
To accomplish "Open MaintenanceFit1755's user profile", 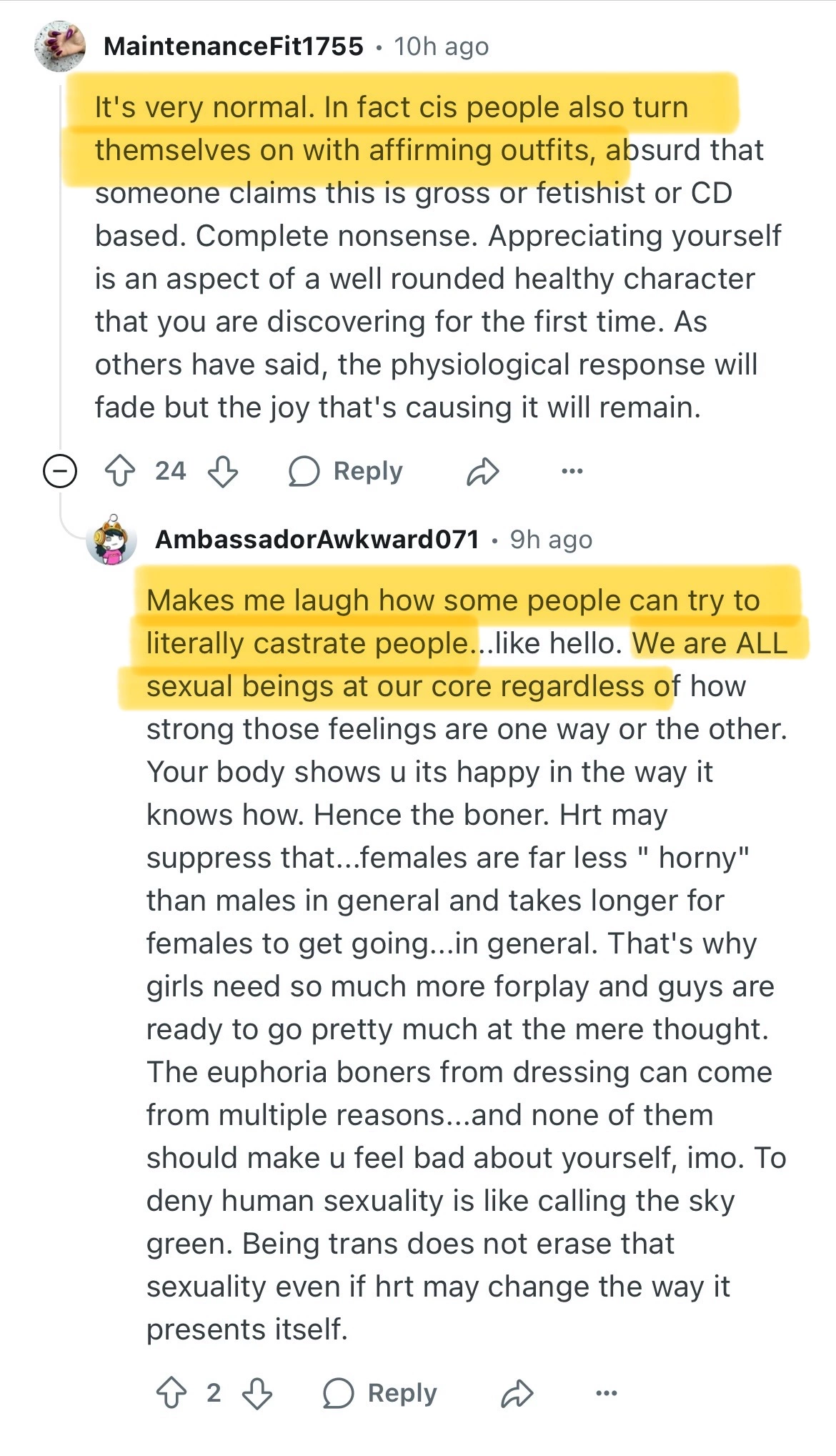I will (233, 46).
